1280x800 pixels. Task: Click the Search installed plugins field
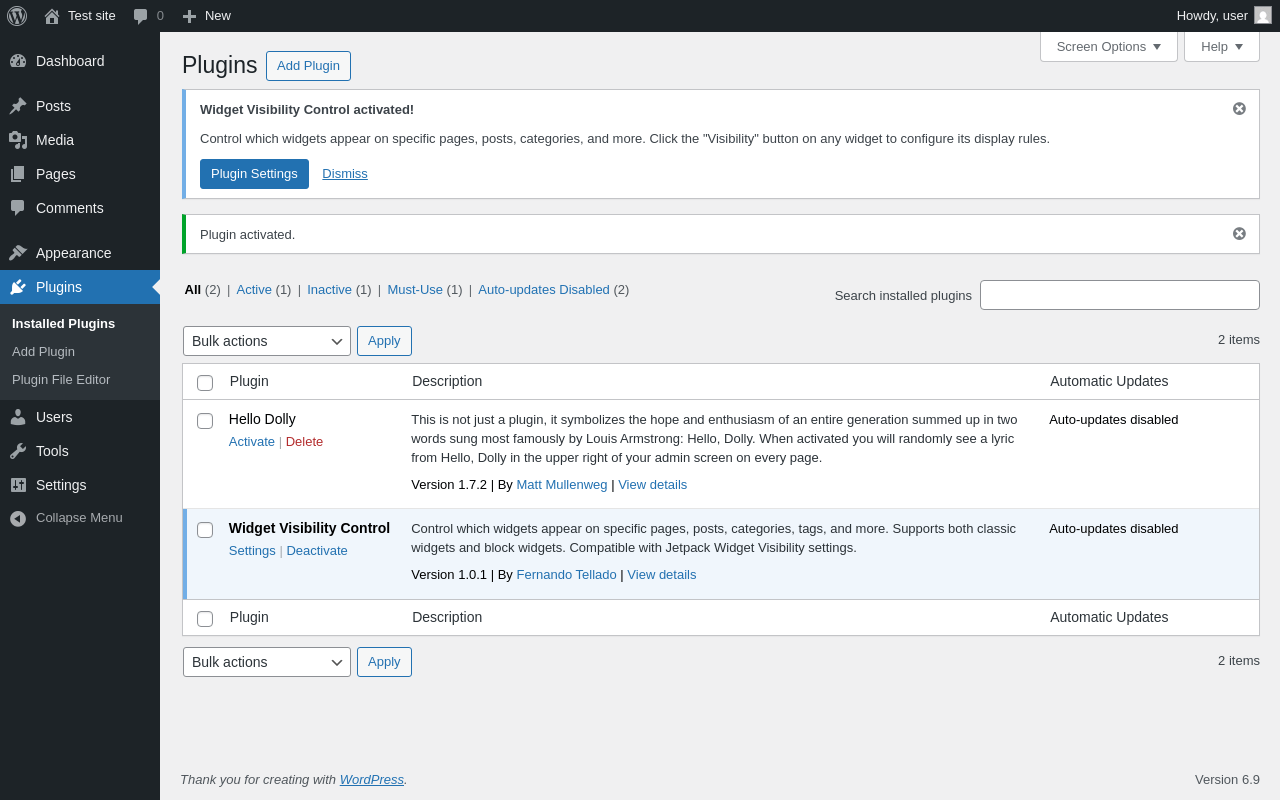(1120, 295)
